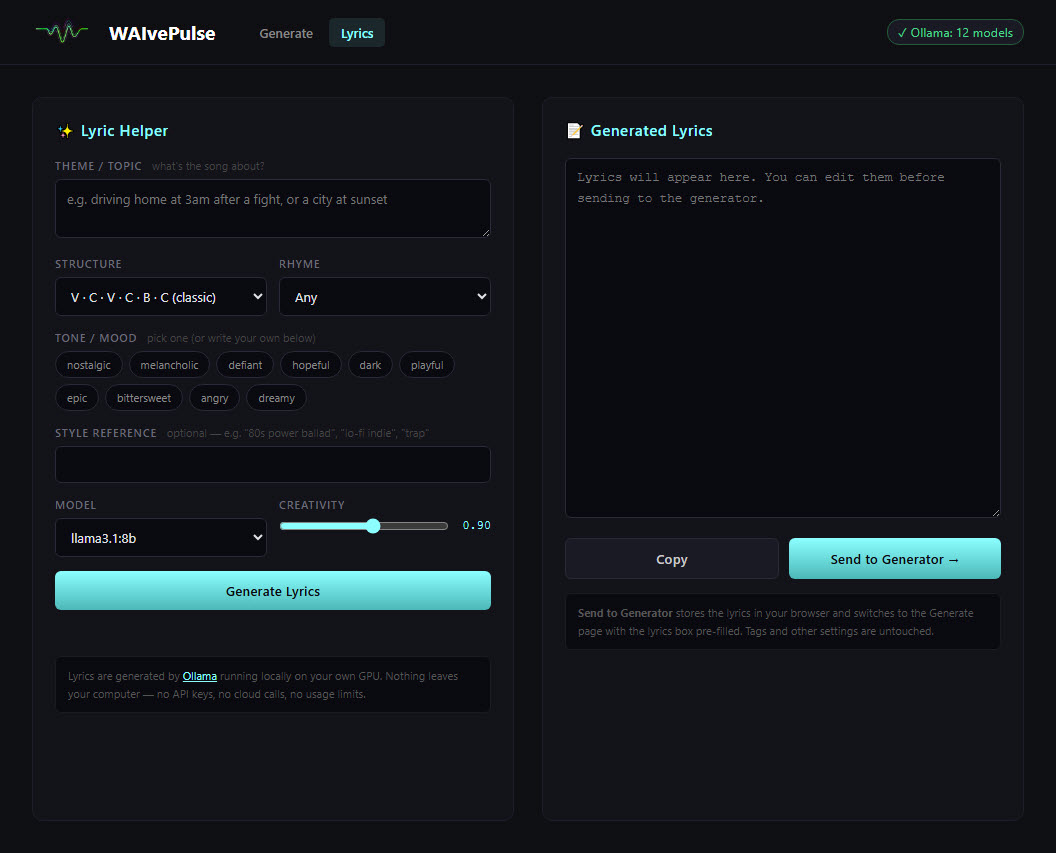Open the Generate tab

286,33
